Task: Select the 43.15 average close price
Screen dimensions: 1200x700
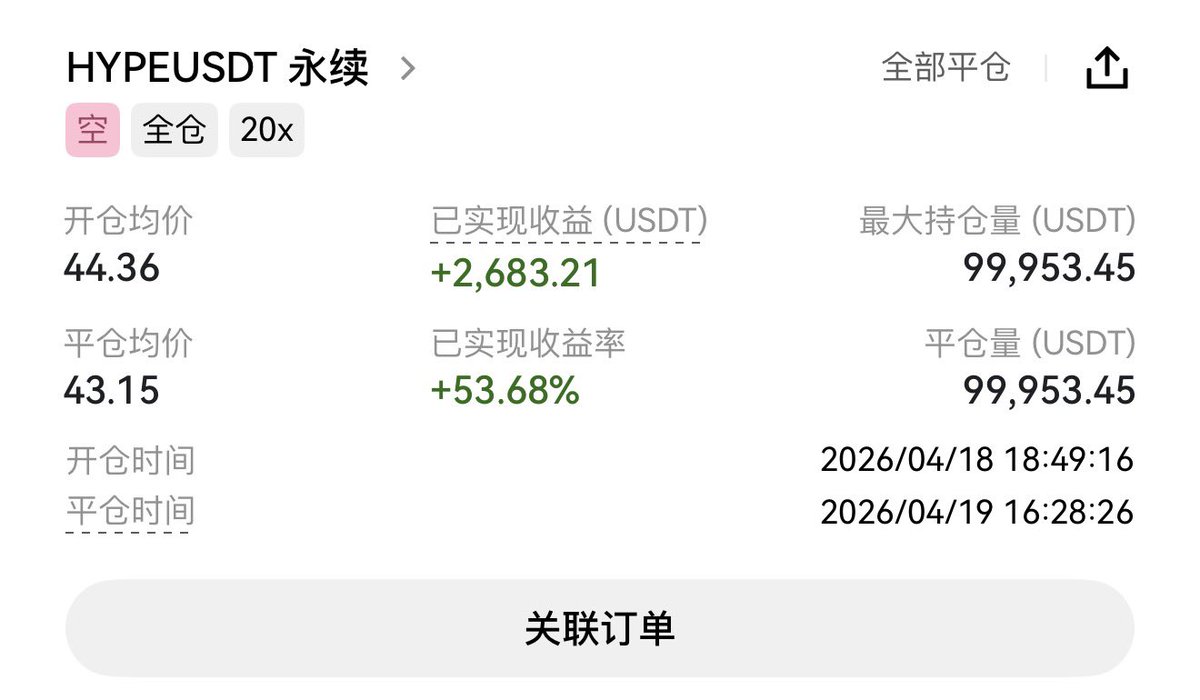Action: click(112, 390)
